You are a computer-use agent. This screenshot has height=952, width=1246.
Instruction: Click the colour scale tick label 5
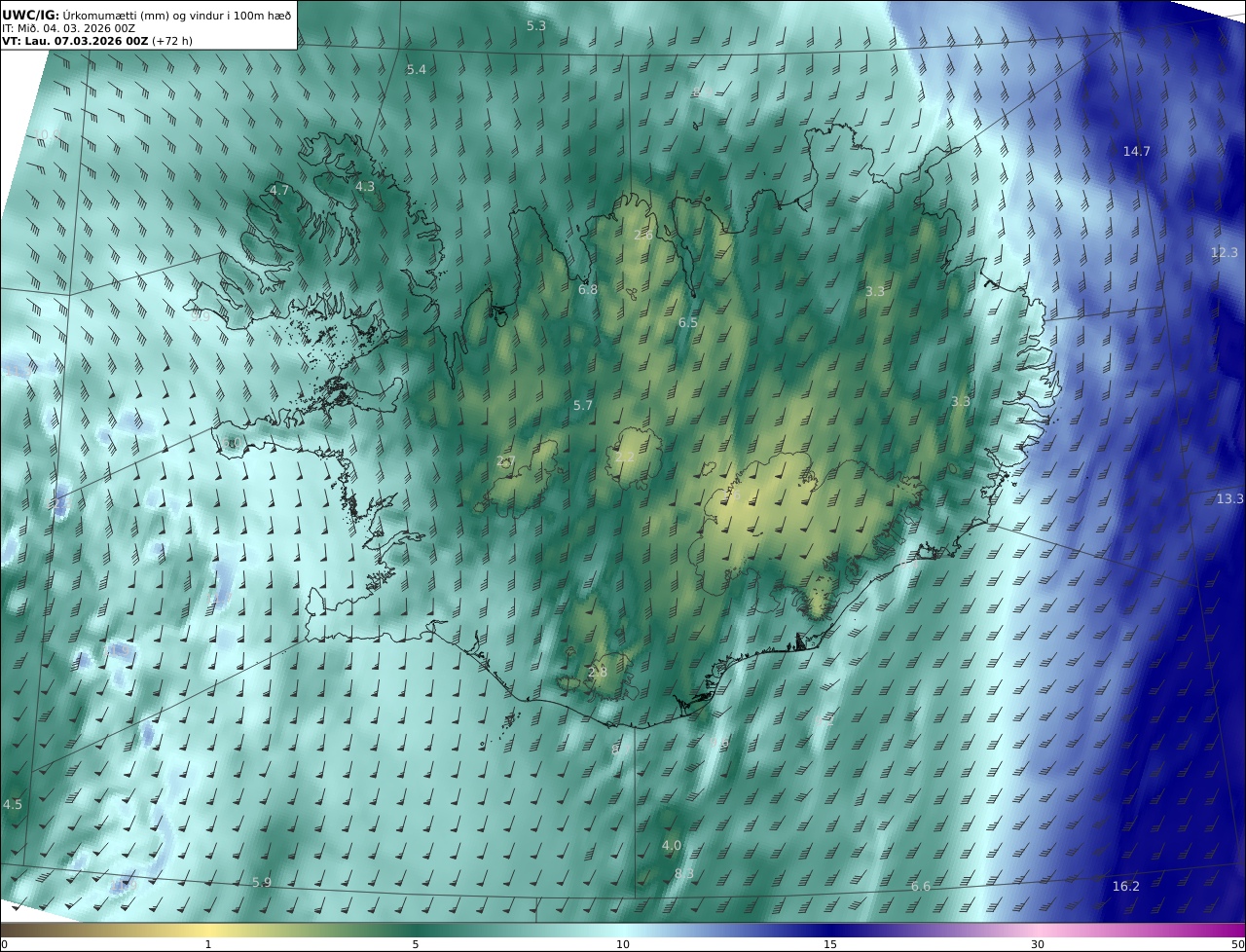point(416,944)
